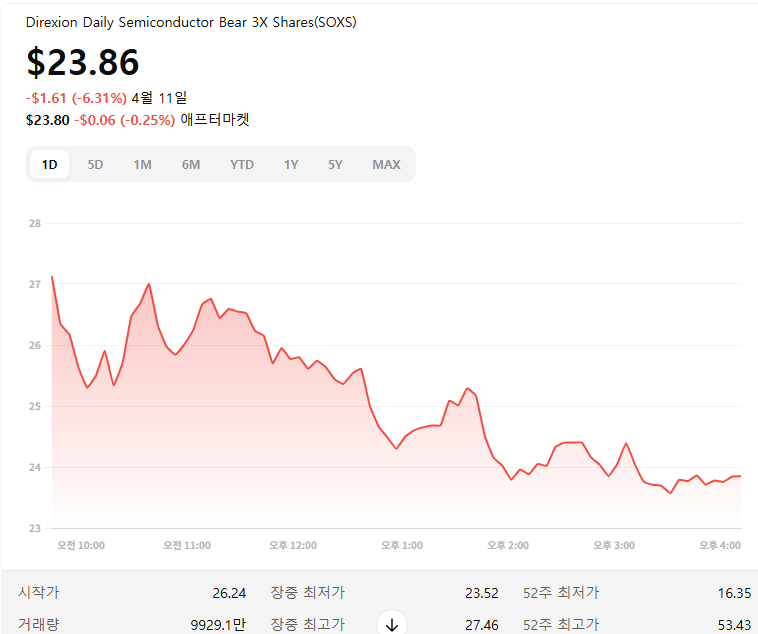The image size is (758, 634).
Task: Switch chart to 5D range
Action: click(x=95, y=164)
